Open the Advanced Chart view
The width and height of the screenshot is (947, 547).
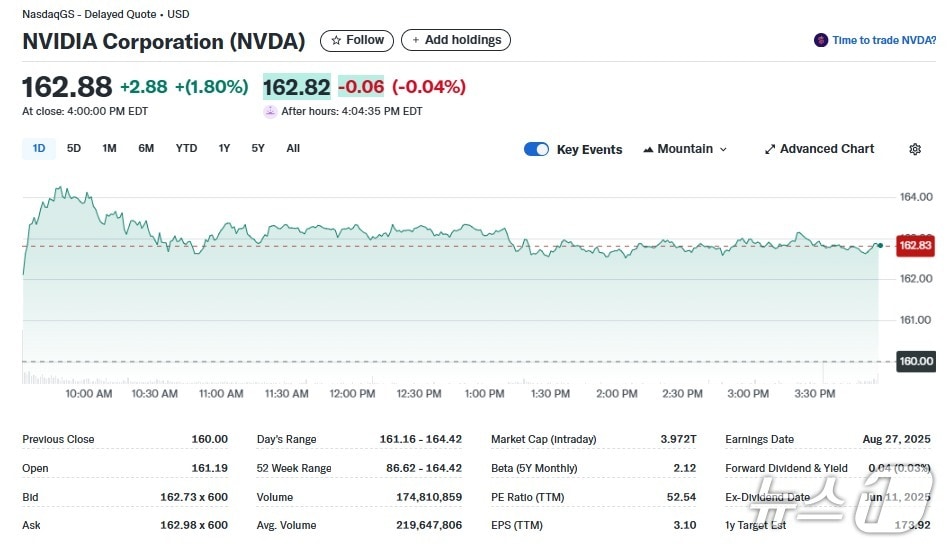pos(826,149)
